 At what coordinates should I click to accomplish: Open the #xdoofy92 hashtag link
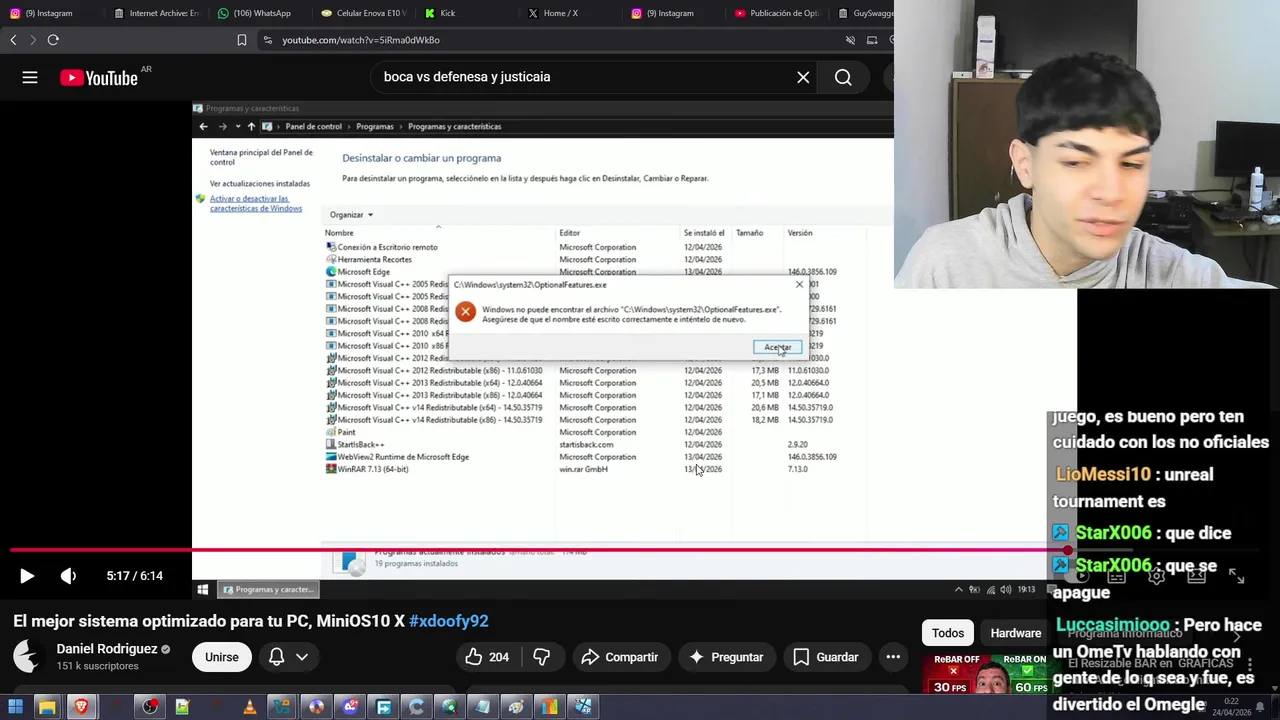[x=448, y=621]
